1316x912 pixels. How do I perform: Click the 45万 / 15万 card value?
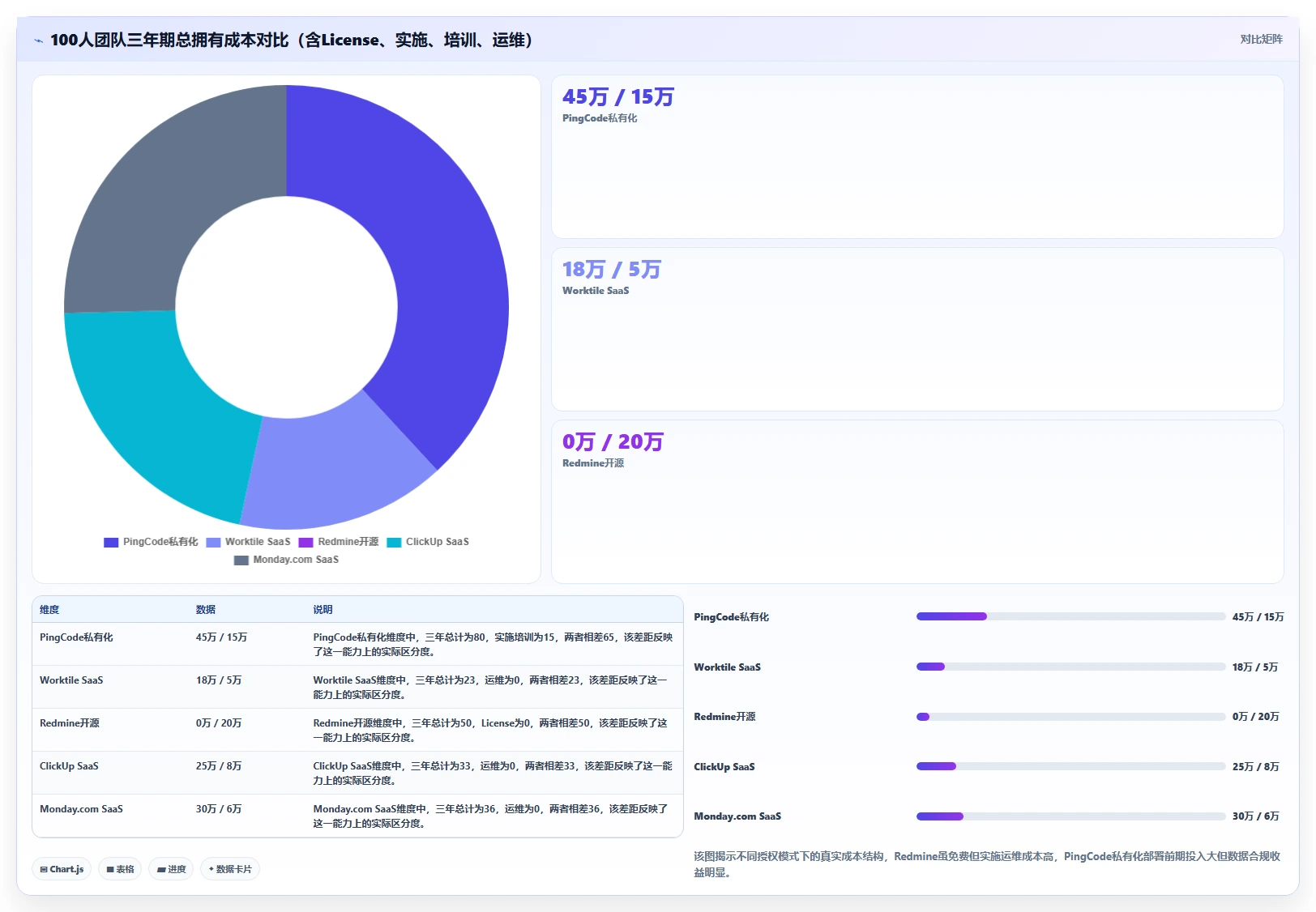(618, 97)
